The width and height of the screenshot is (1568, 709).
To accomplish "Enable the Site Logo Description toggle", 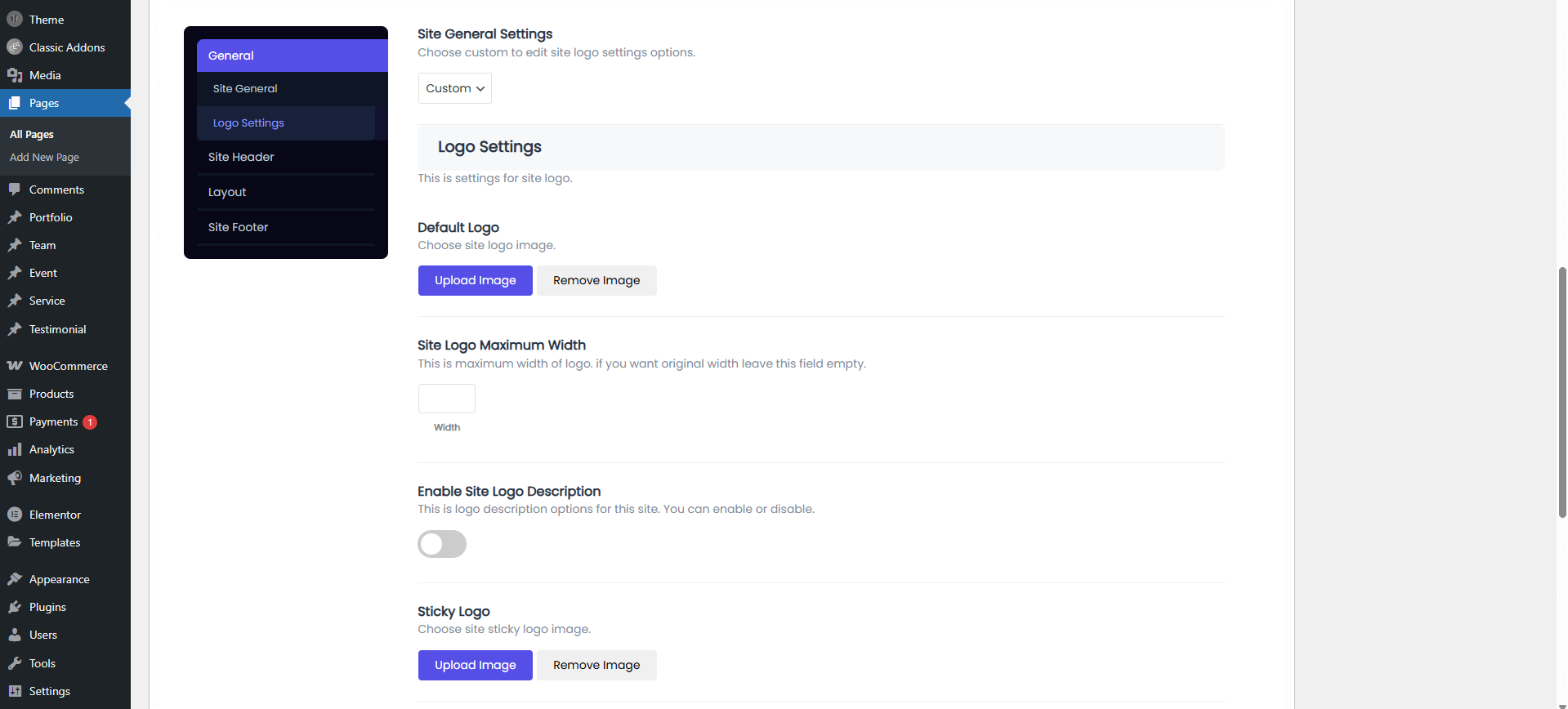I will click(442, 544).
